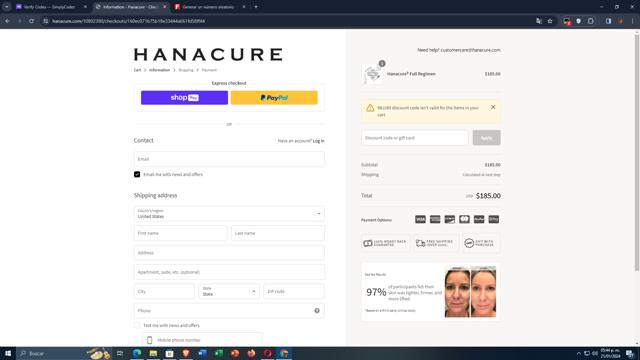Click the before and after results photo
640x360 pixels.
[470, 291]
